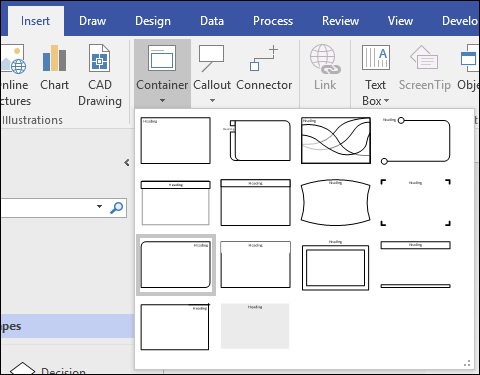Expand the Callout dropdown arrow
This screenshot has height=375, width=480.
[212, 100]
